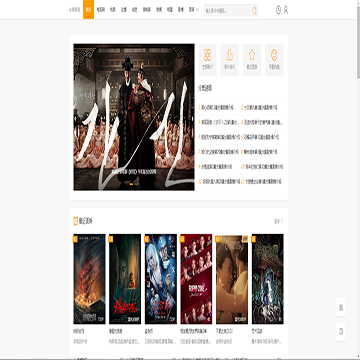The image size is (360, 360).
Task: Open the fire tornado movie poster
Action: [89, 279]
